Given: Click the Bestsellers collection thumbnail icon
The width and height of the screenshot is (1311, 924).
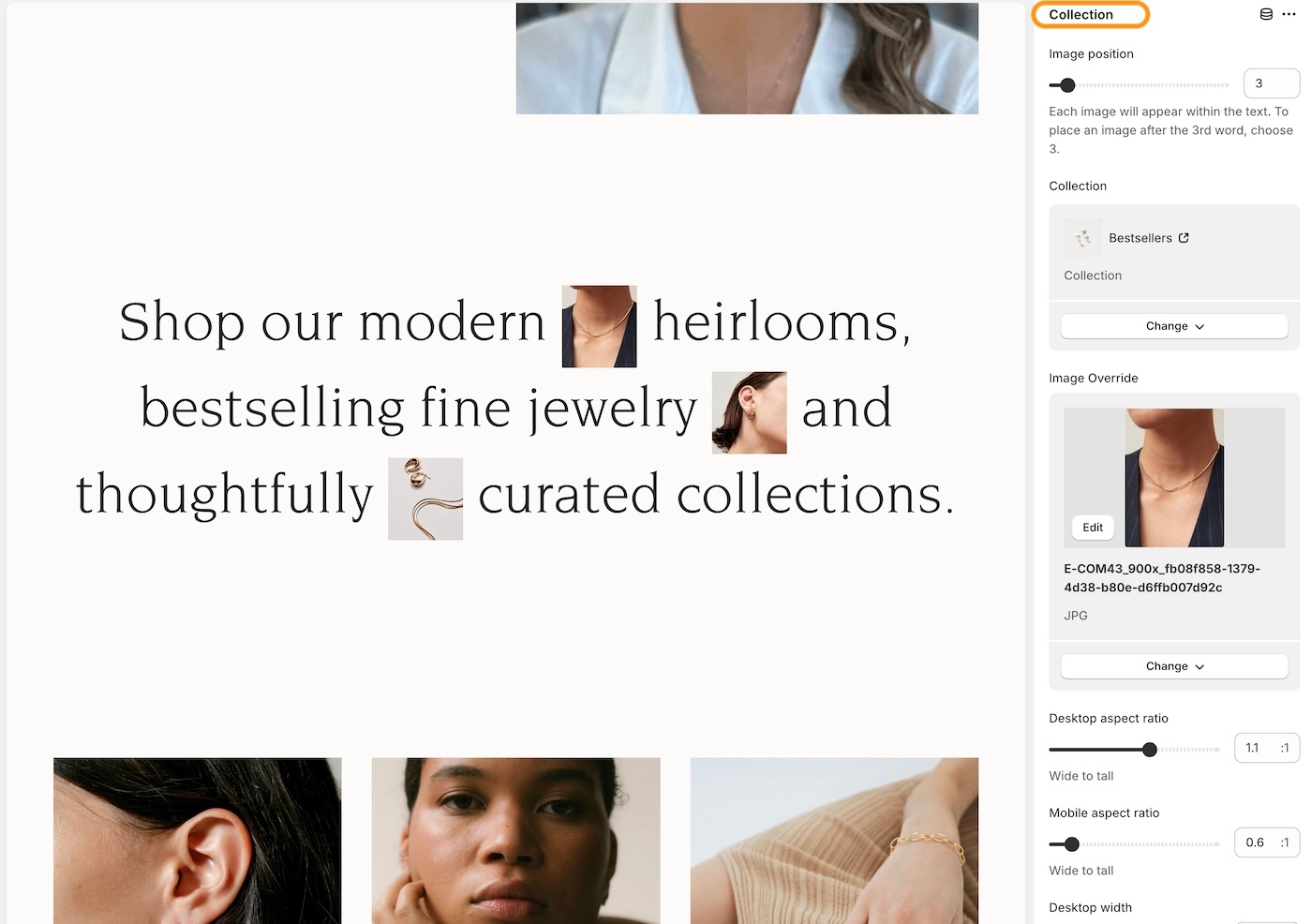Looking at the screenshot, I should coord(1083,238).
